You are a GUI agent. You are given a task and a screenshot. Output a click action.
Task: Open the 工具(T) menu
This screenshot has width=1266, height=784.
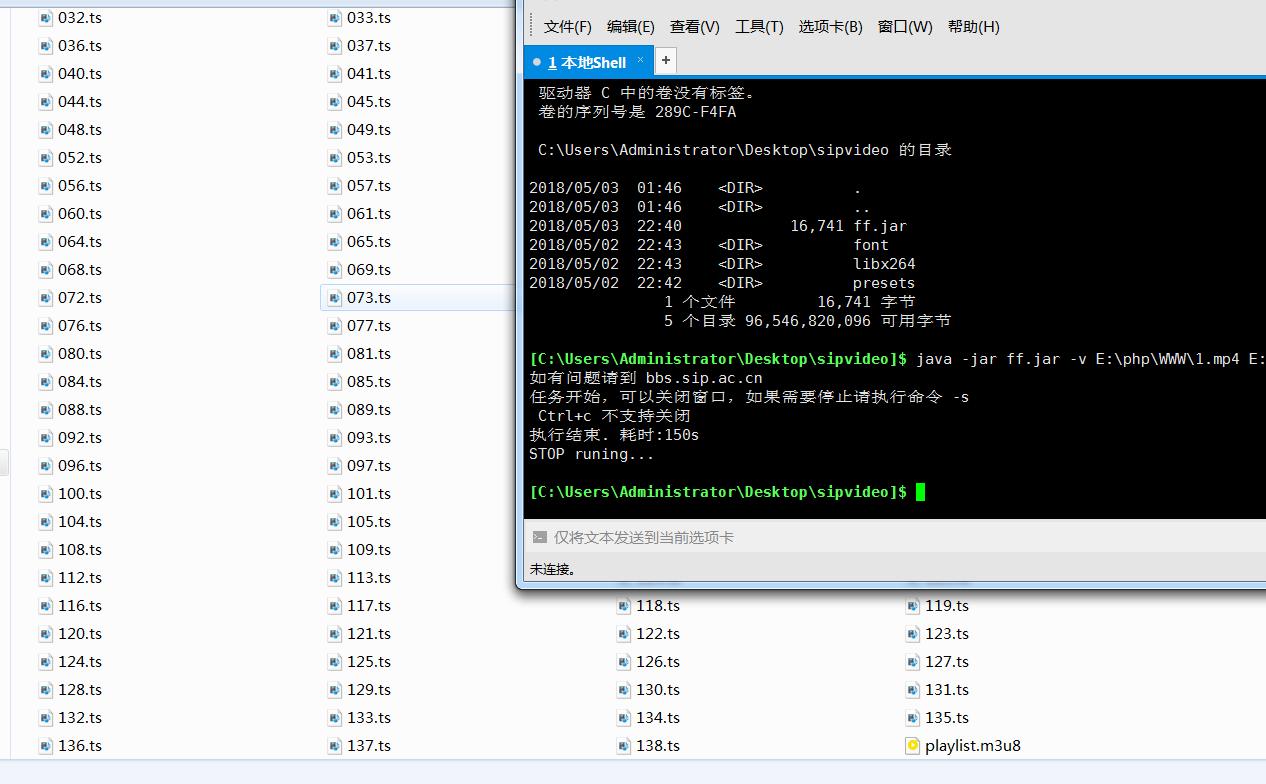[x=759, y=27]
